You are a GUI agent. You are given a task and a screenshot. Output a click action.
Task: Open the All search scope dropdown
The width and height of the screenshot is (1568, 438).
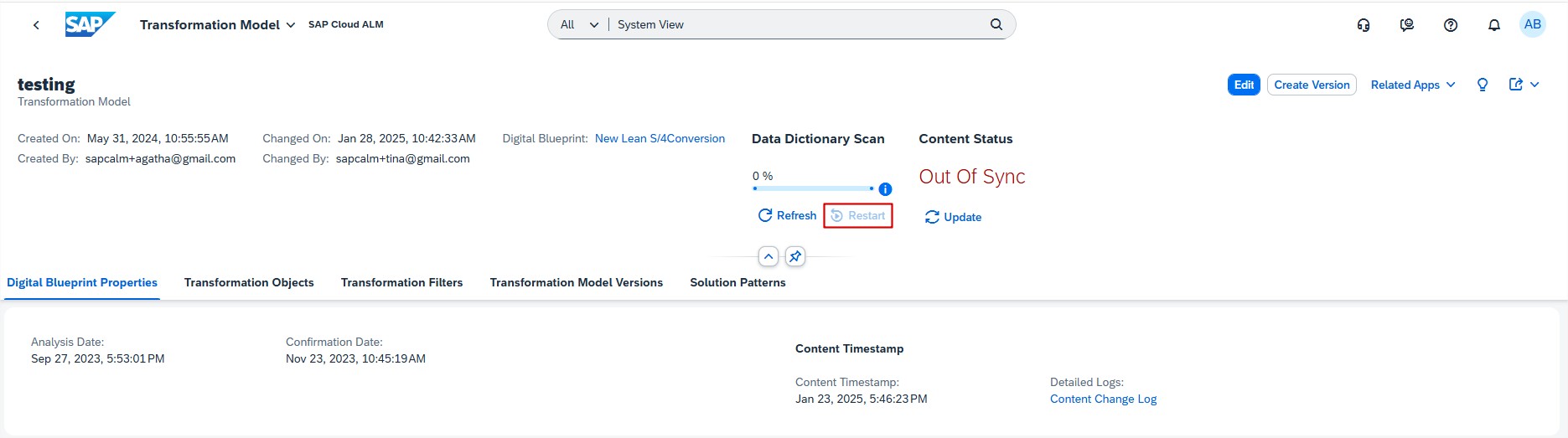pos(579,25)
